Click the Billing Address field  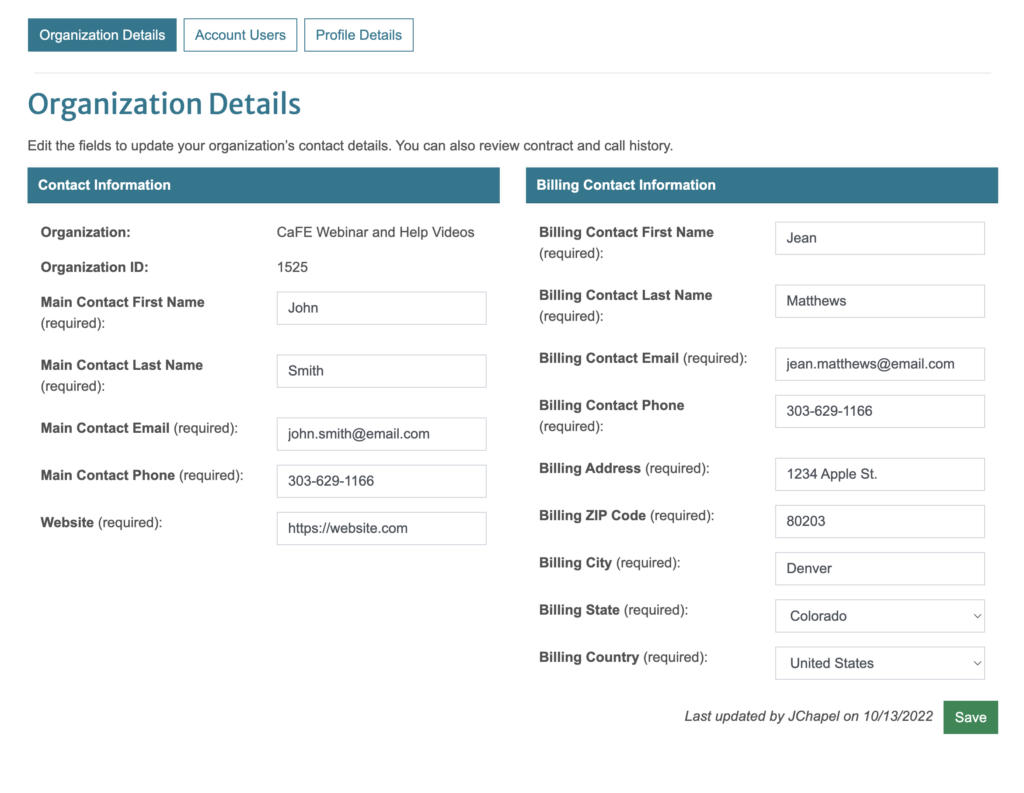click(879, 474)
